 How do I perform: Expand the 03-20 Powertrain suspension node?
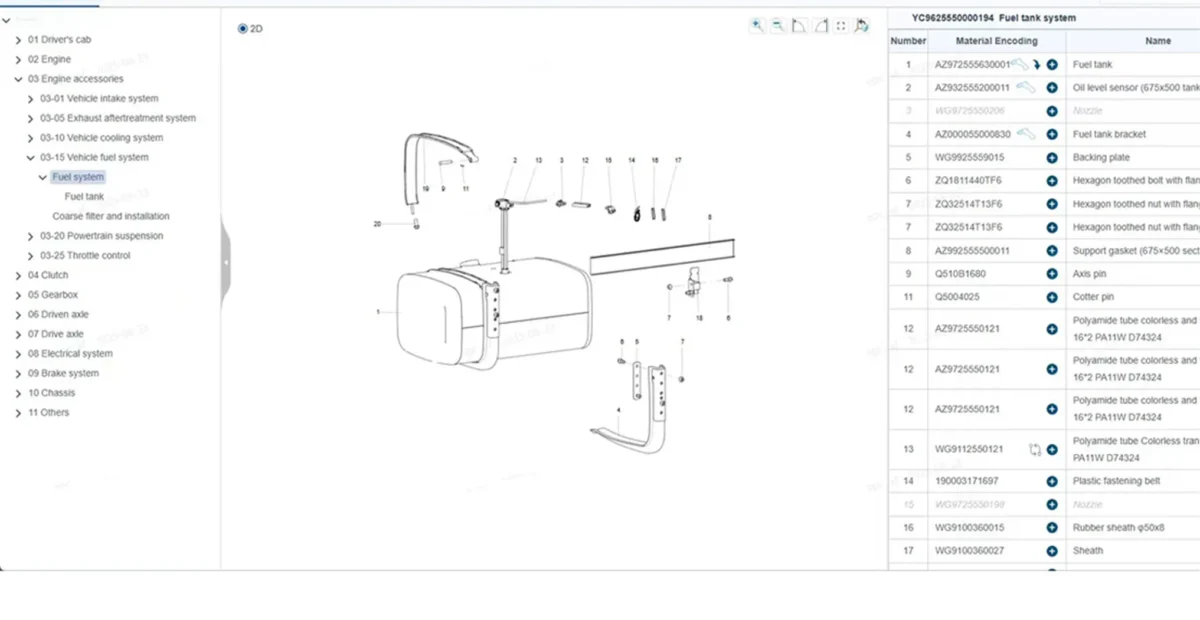(30, 237)
